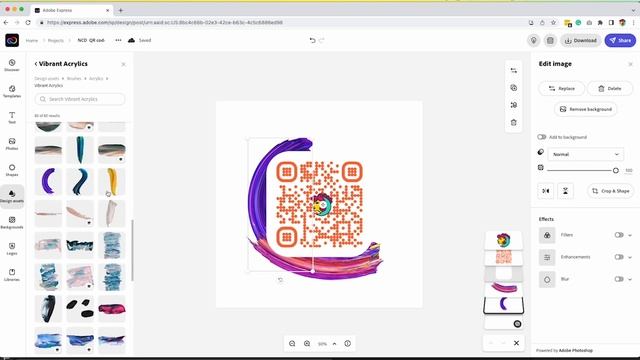Open the Photos sidebar section
The width and height of the screenshot is (640, 360).
(x=12, y=144)
